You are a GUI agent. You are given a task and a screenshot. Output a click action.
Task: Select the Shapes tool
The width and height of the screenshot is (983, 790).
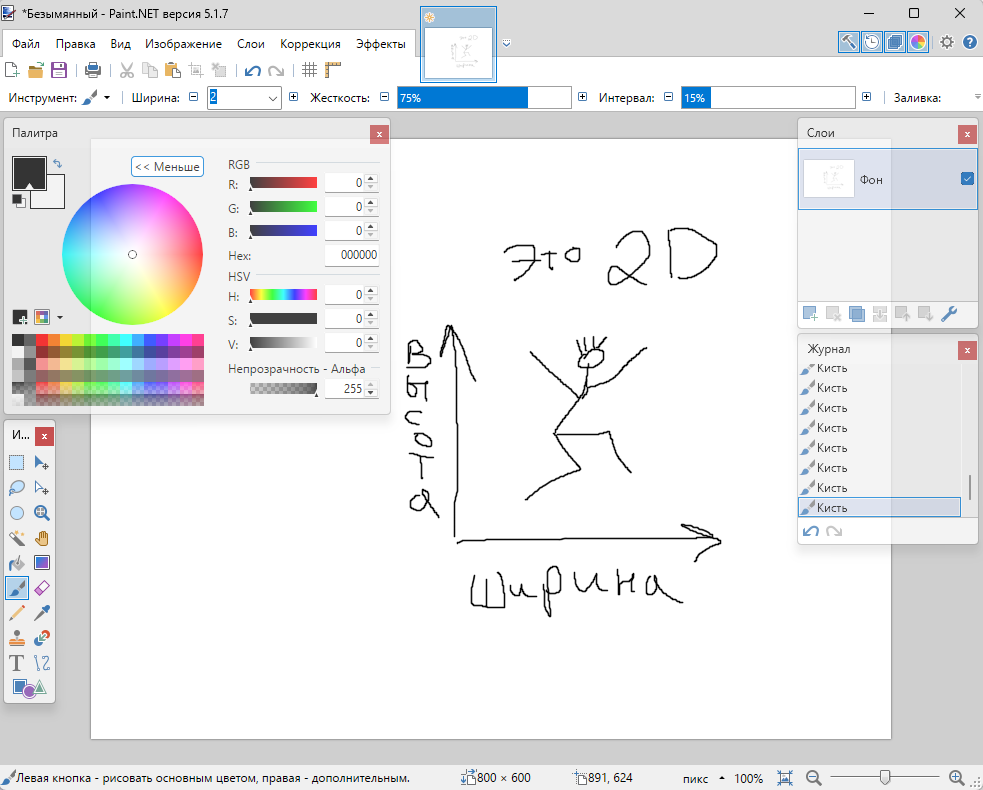tap(29, 688)
